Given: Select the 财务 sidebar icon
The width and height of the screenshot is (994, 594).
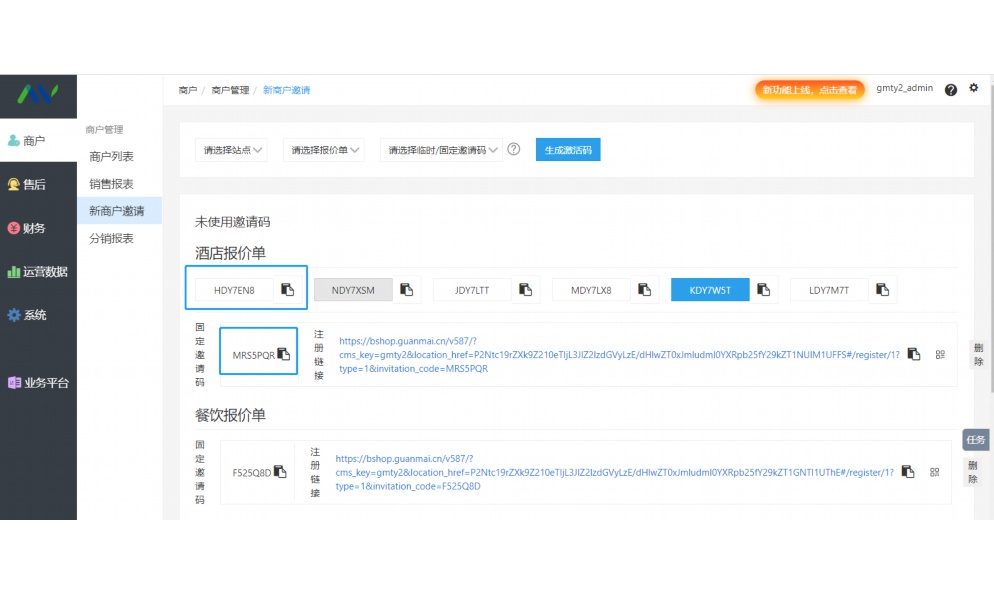Looking at the screenshot, I should click(x=38, y=228).
